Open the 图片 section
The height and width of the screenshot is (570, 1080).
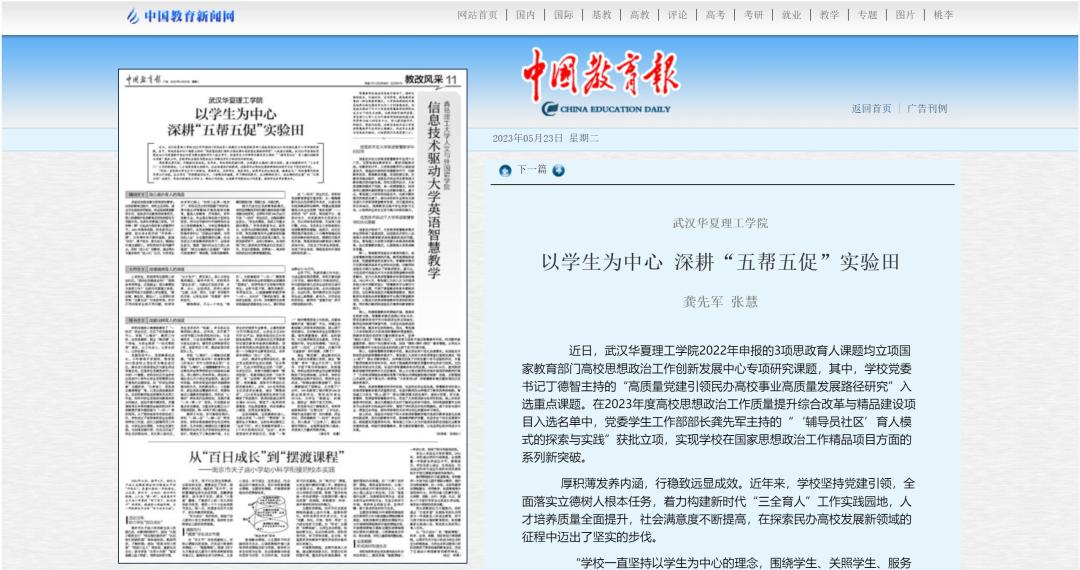pyautogui.click(x=905, y=15)
